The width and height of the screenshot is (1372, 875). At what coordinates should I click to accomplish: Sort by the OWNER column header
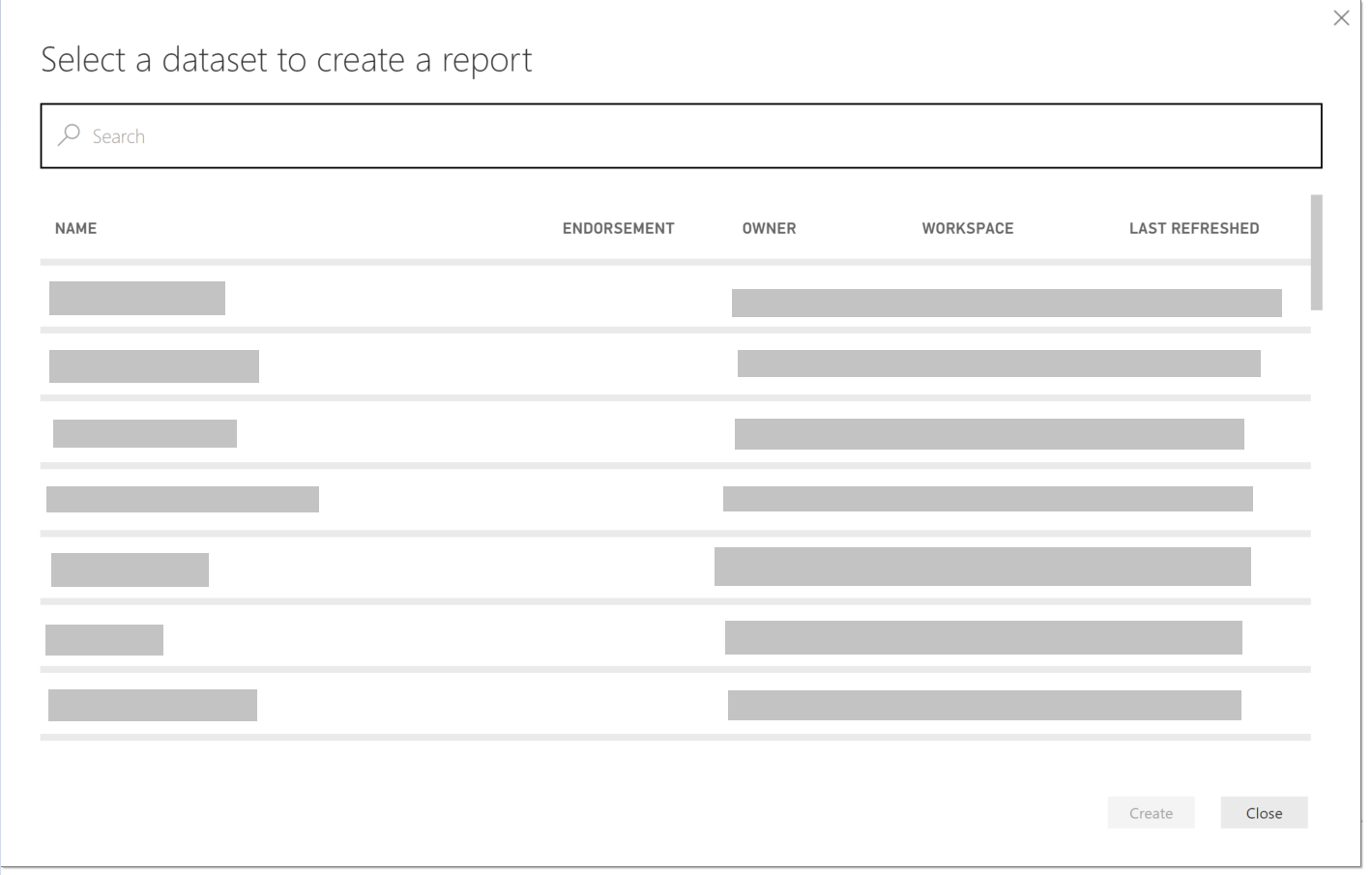point(769,228)
